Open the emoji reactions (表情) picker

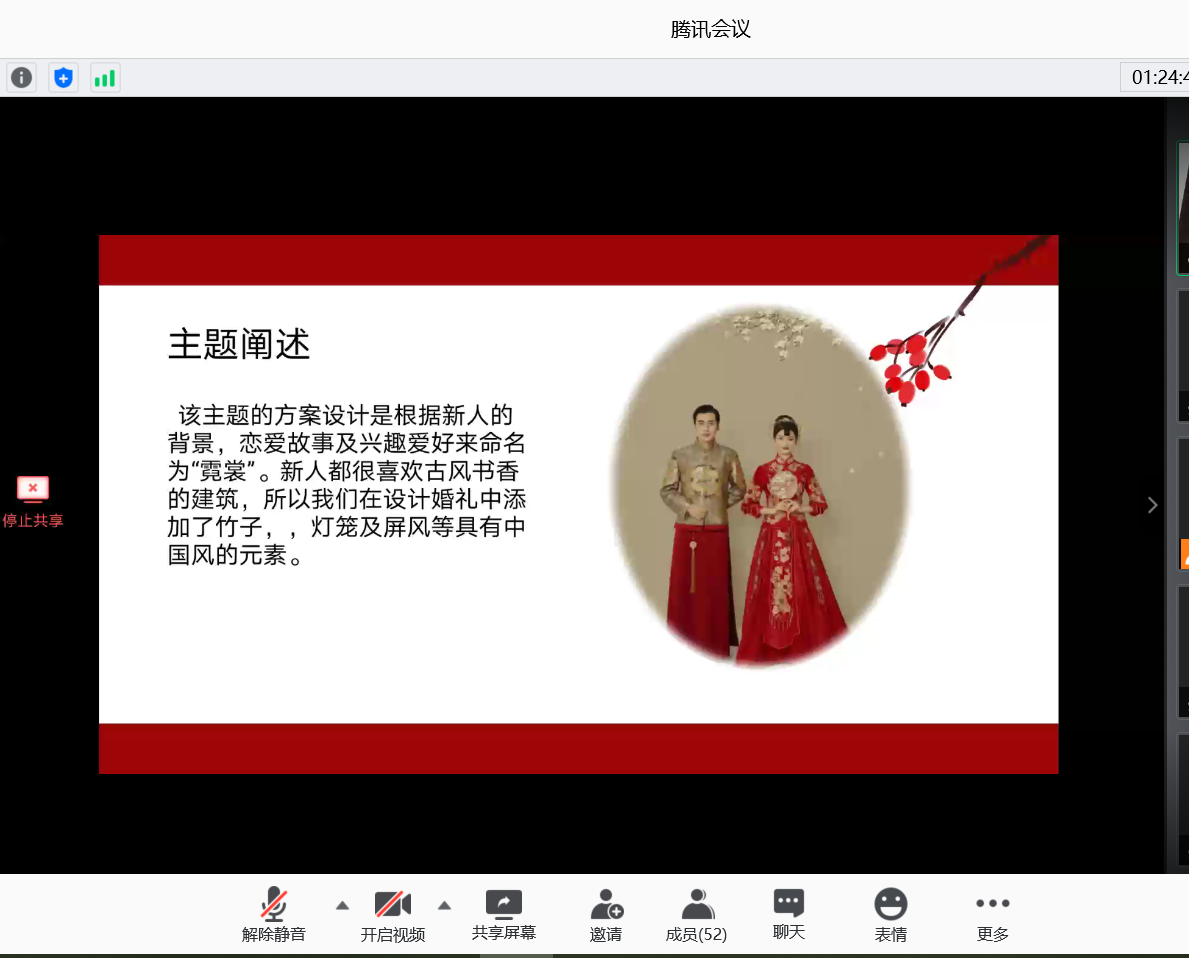tap(890, 914)
